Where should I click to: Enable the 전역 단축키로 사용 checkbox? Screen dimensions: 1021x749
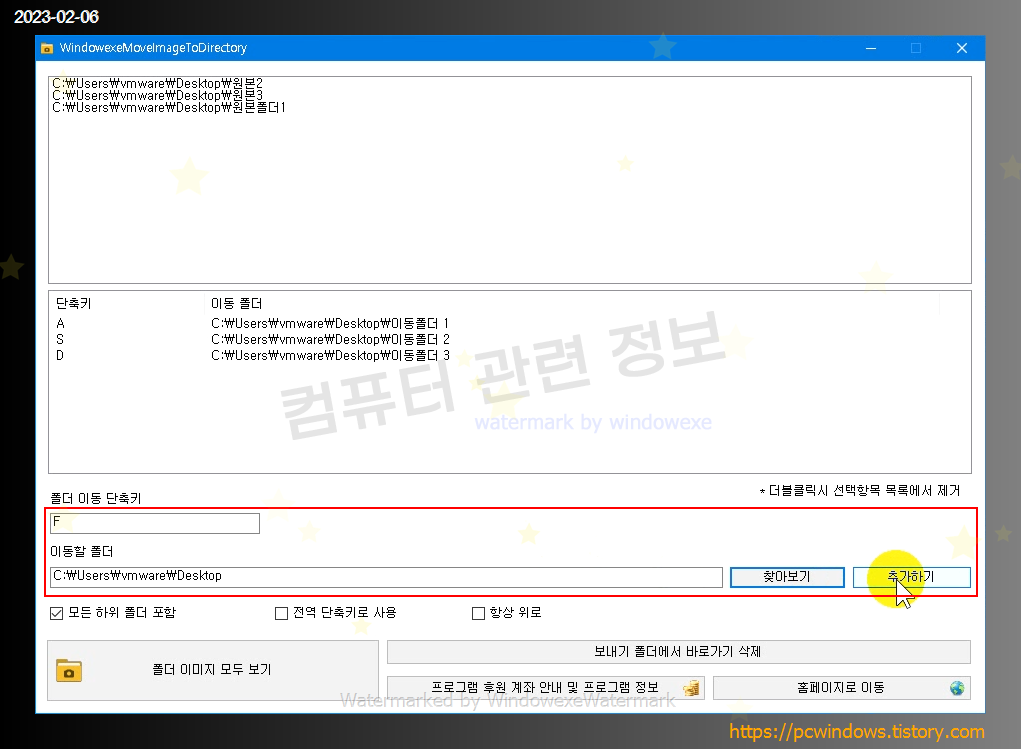tap(281, 613)
